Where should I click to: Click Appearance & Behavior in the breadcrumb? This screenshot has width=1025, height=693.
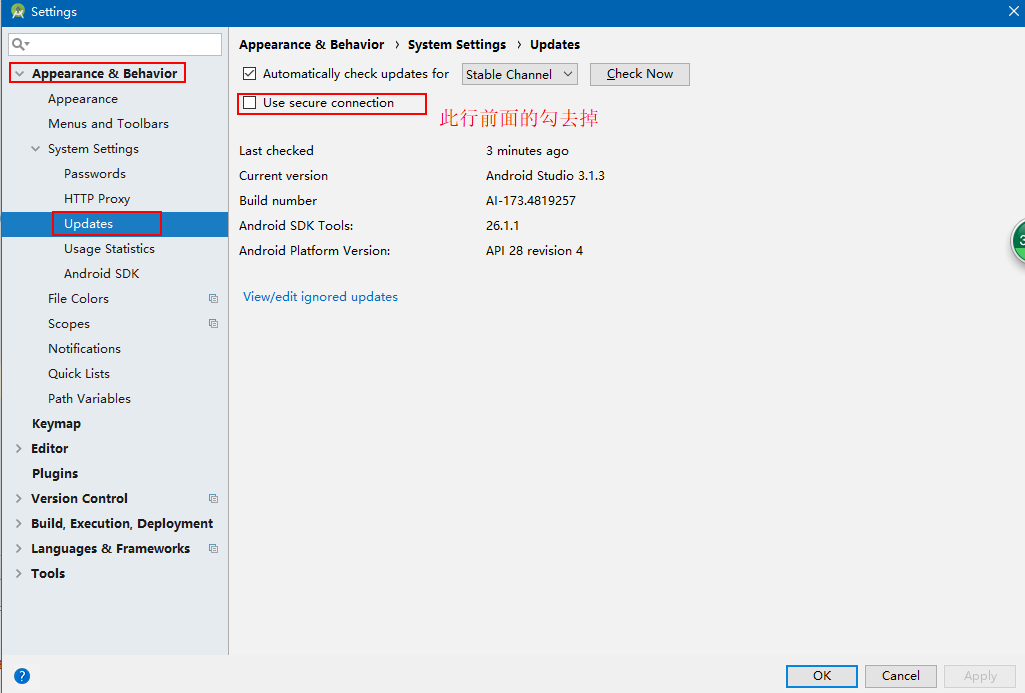[x=311, y=44]
